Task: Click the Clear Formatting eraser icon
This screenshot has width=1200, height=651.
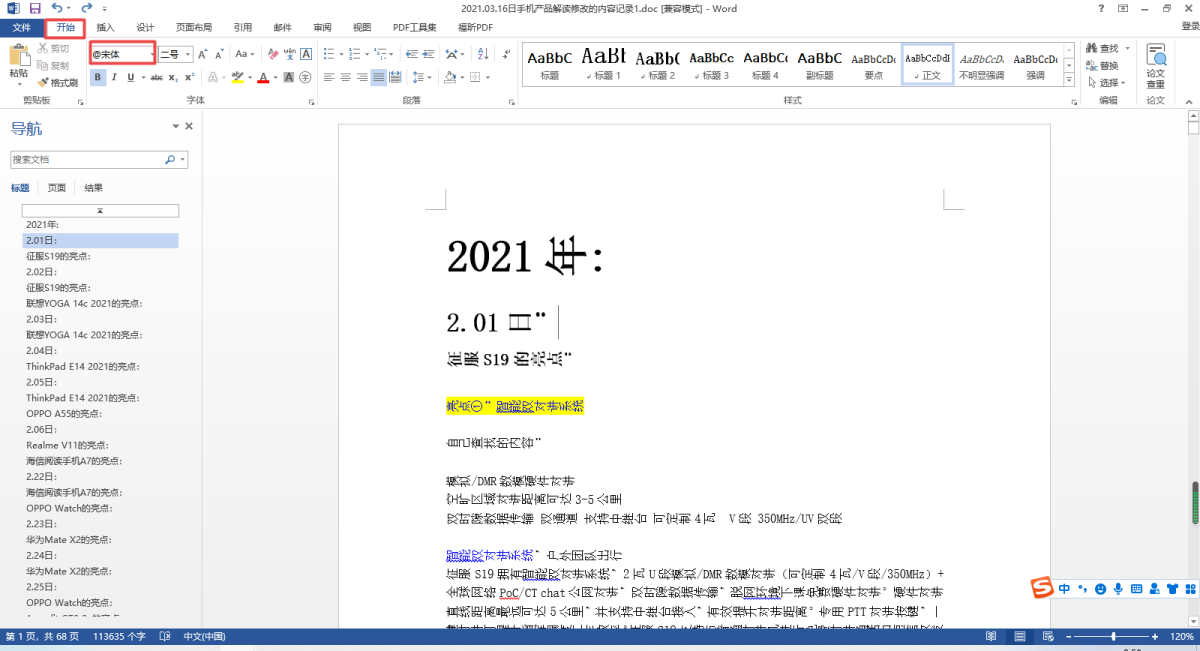Action: tap(273, 54)
